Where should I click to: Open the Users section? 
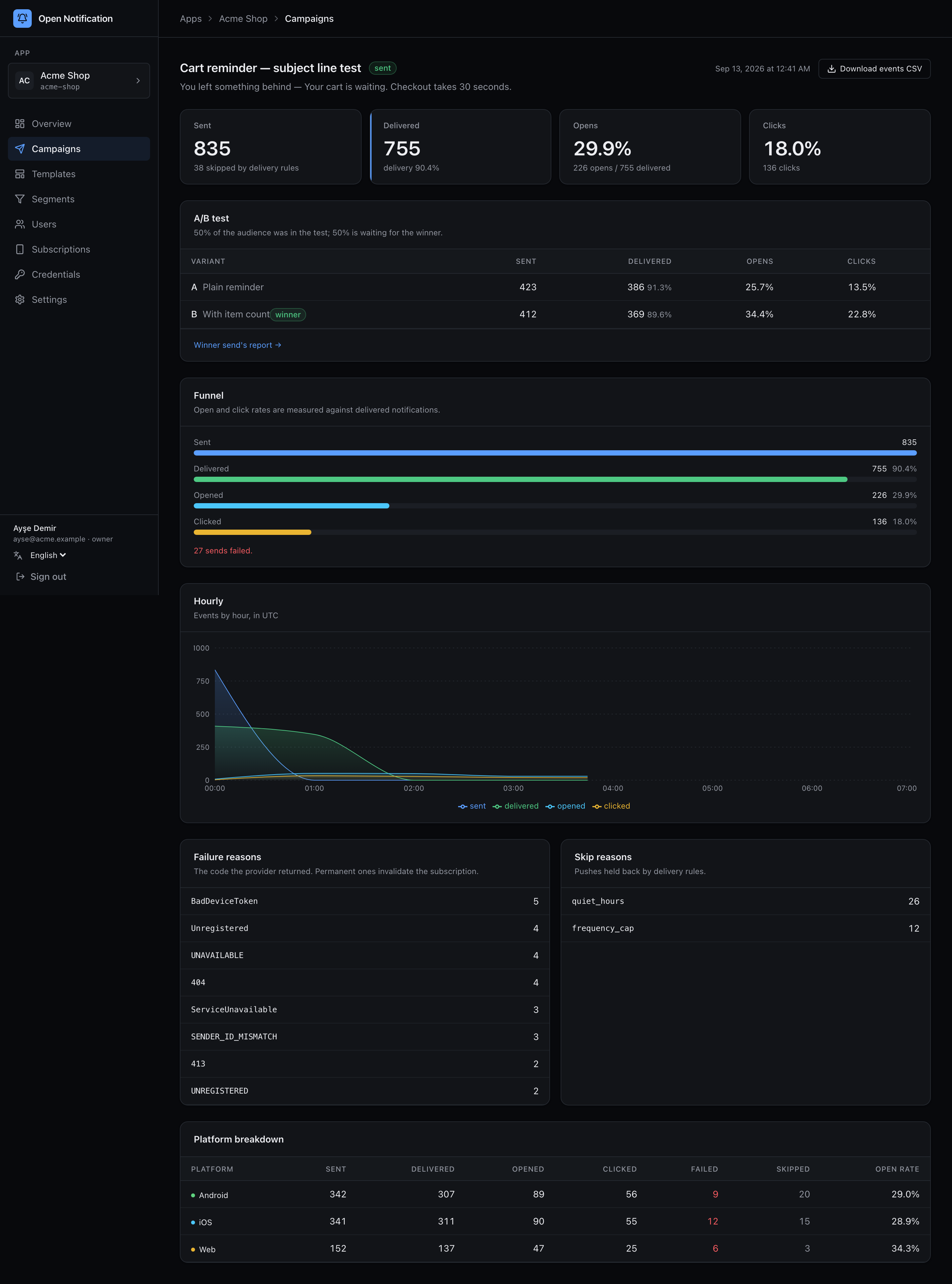point(79,224)
